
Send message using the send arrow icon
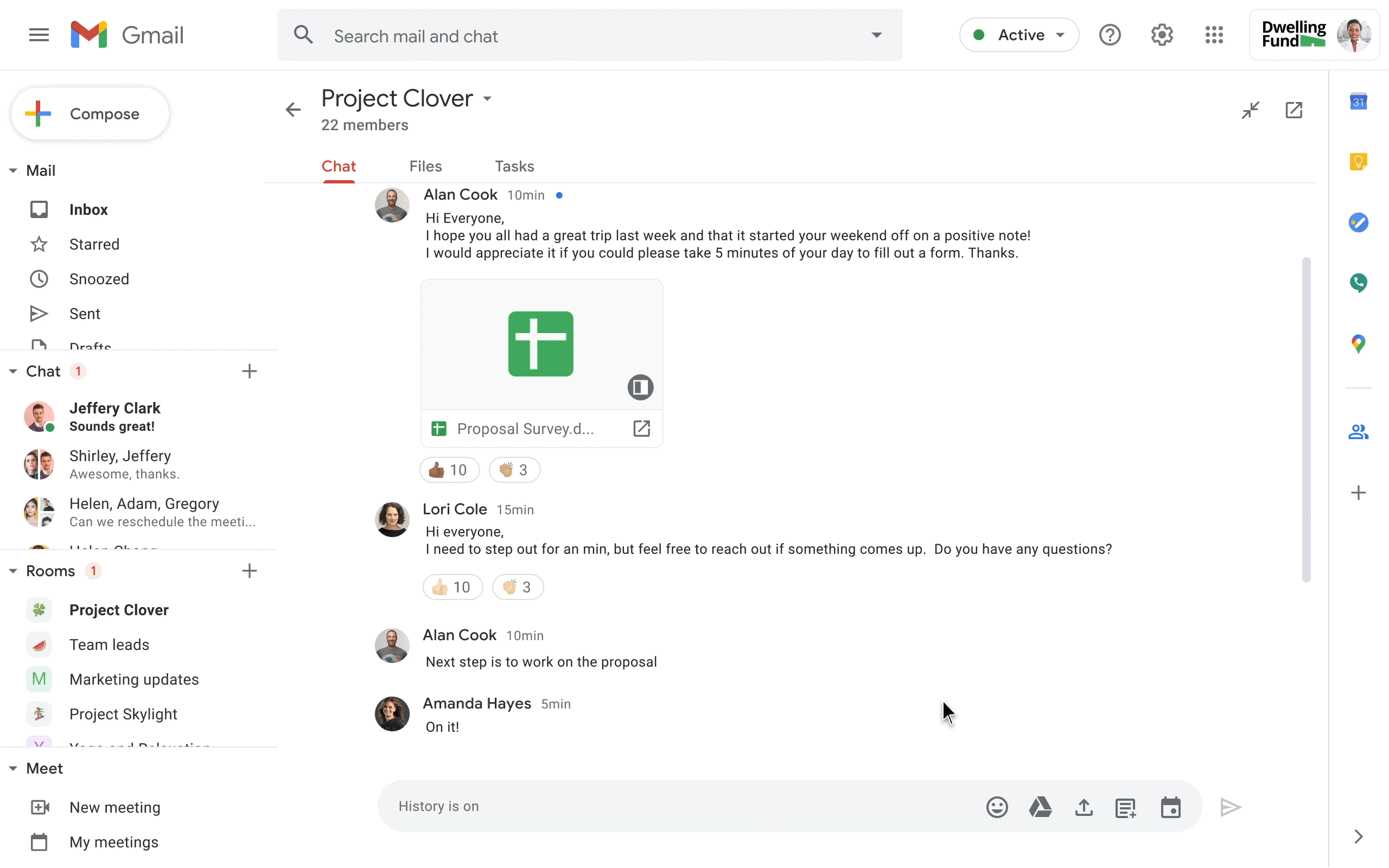pyautogui.click(x=1232, y=807)
